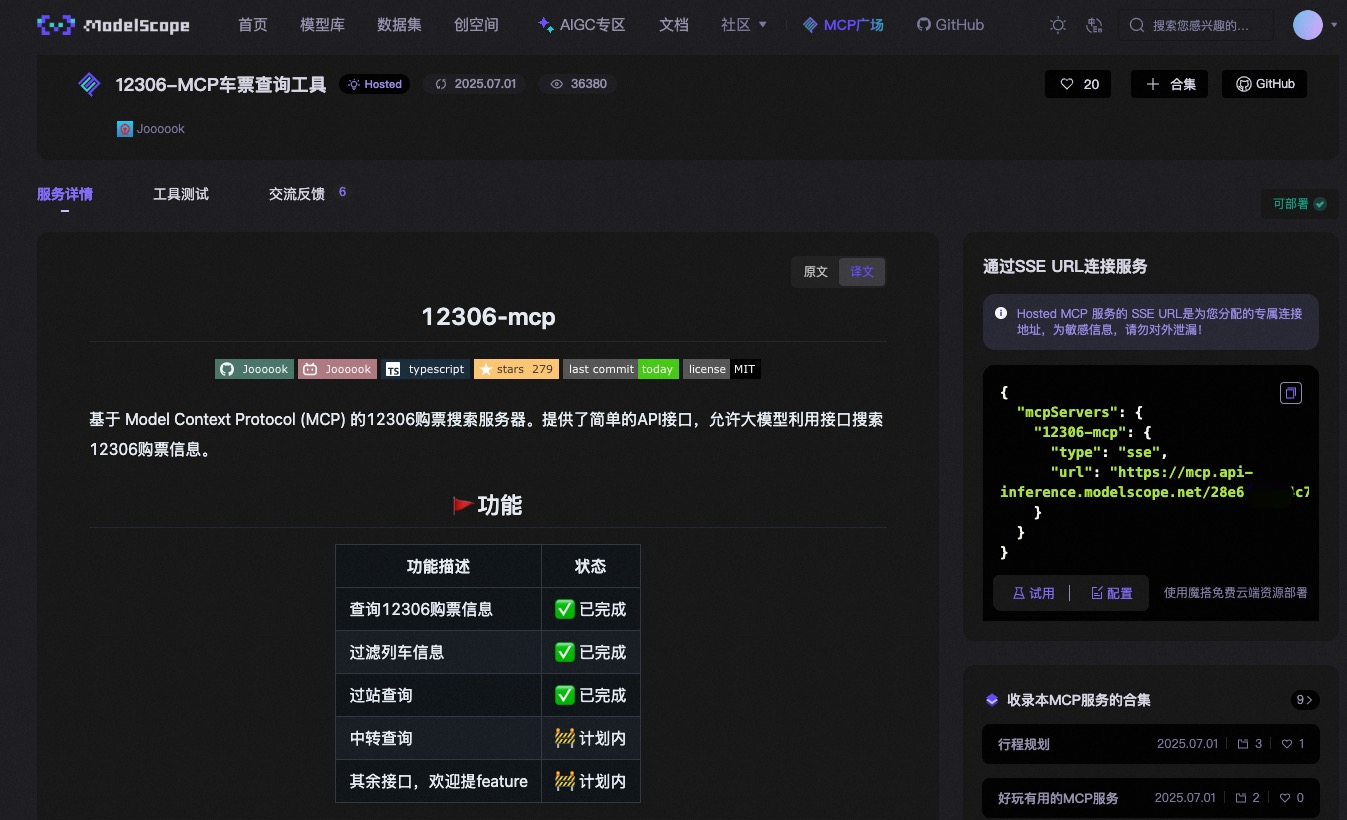Screen dimensions: 1347x820
Task: Open the MCP广场 page
Action: point(843,25)
